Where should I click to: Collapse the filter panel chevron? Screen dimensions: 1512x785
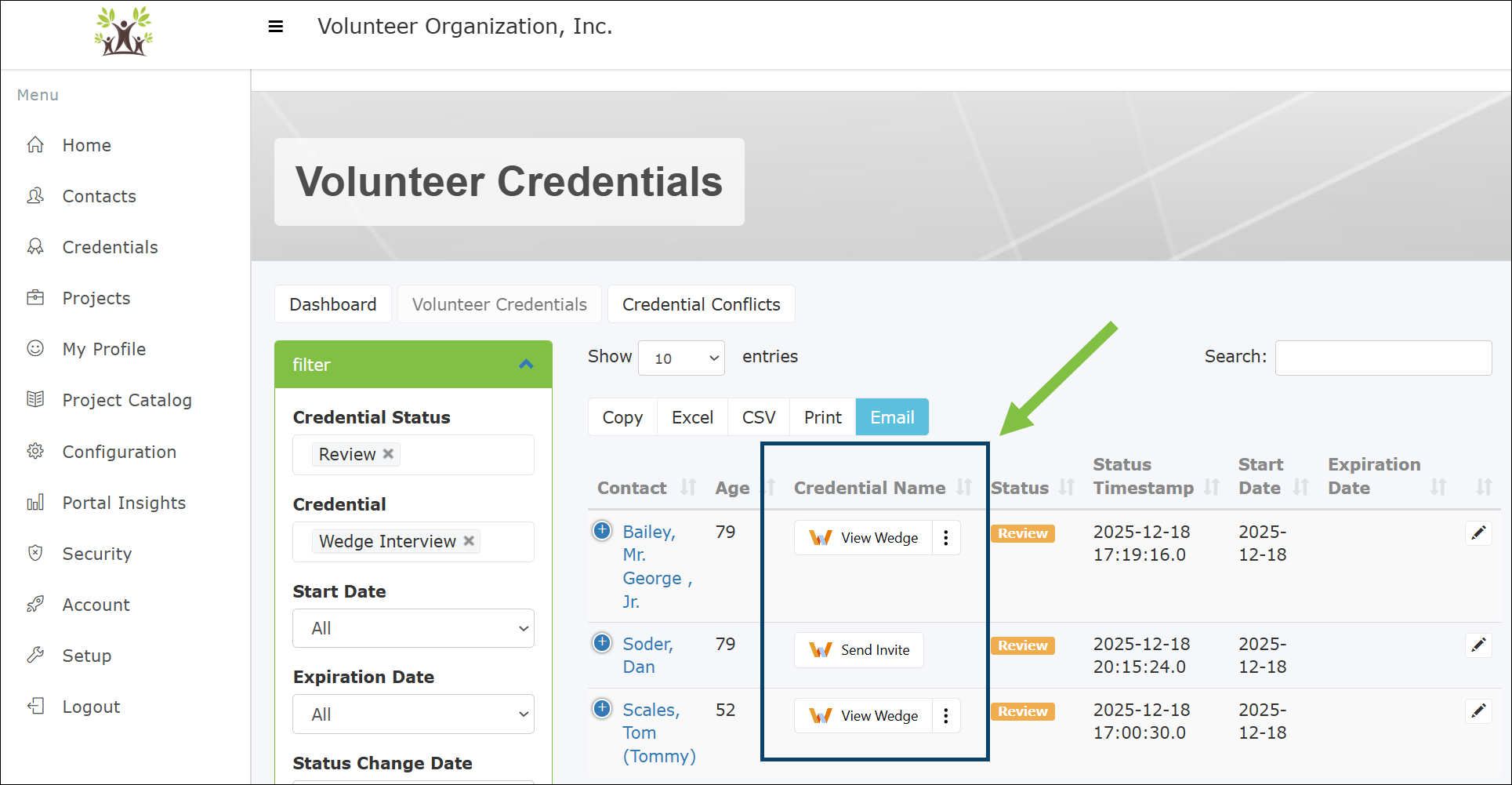[x=526, y=364]
